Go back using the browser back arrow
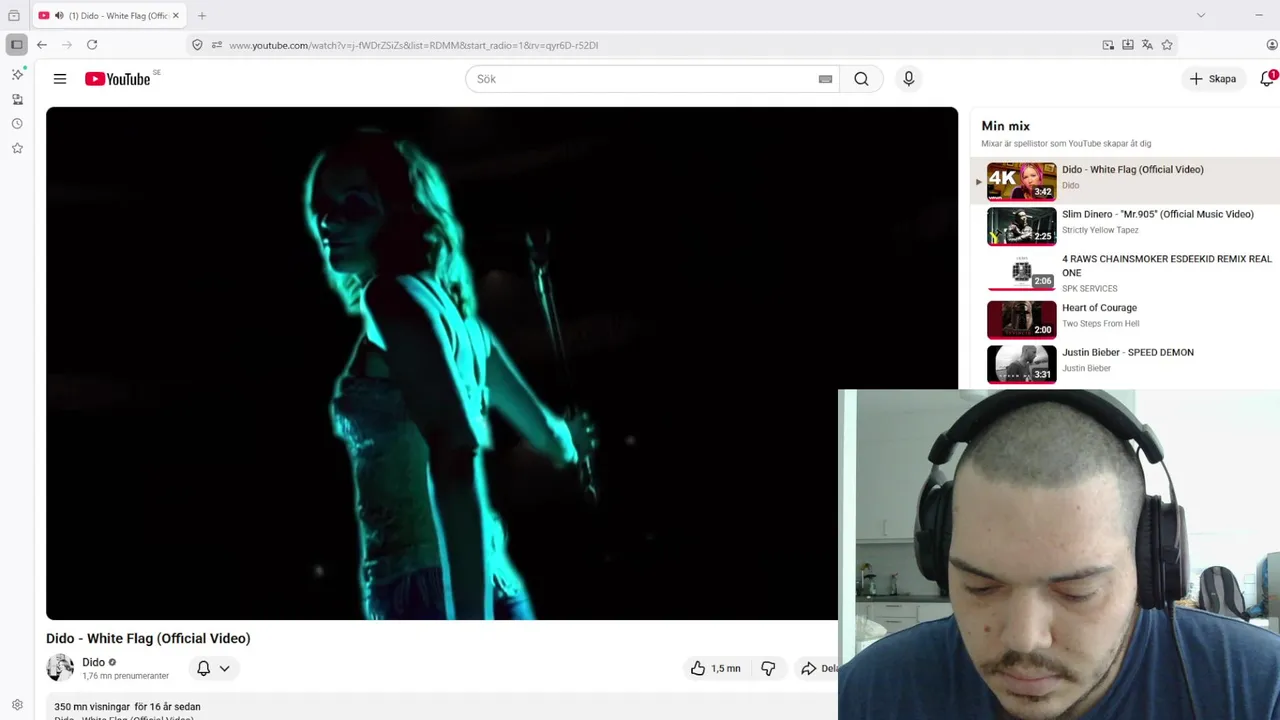Image resolution: width=1280 pixels, height=720 pixels. [x=42, y=45]
